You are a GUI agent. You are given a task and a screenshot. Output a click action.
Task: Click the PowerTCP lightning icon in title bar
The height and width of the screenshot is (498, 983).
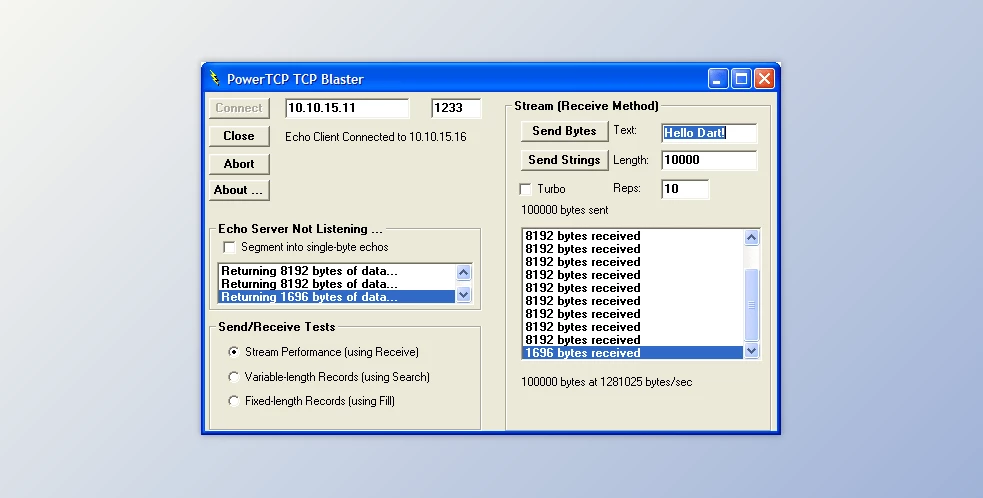(215, 79)
